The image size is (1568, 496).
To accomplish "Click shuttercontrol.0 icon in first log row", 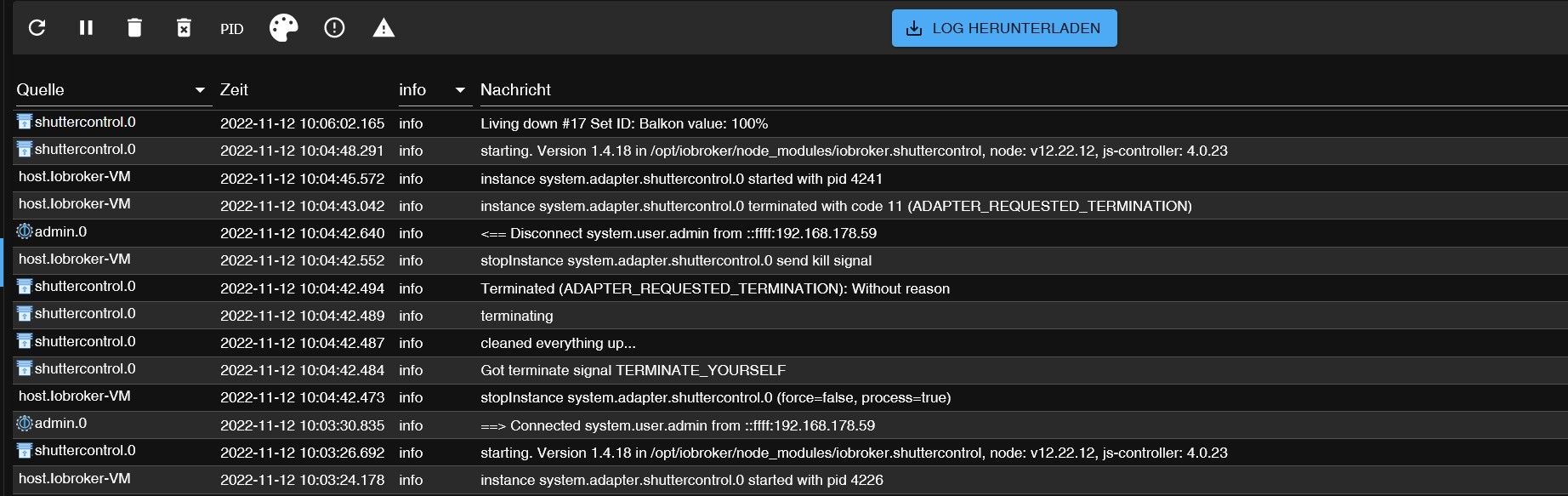I will coord(25,122).
